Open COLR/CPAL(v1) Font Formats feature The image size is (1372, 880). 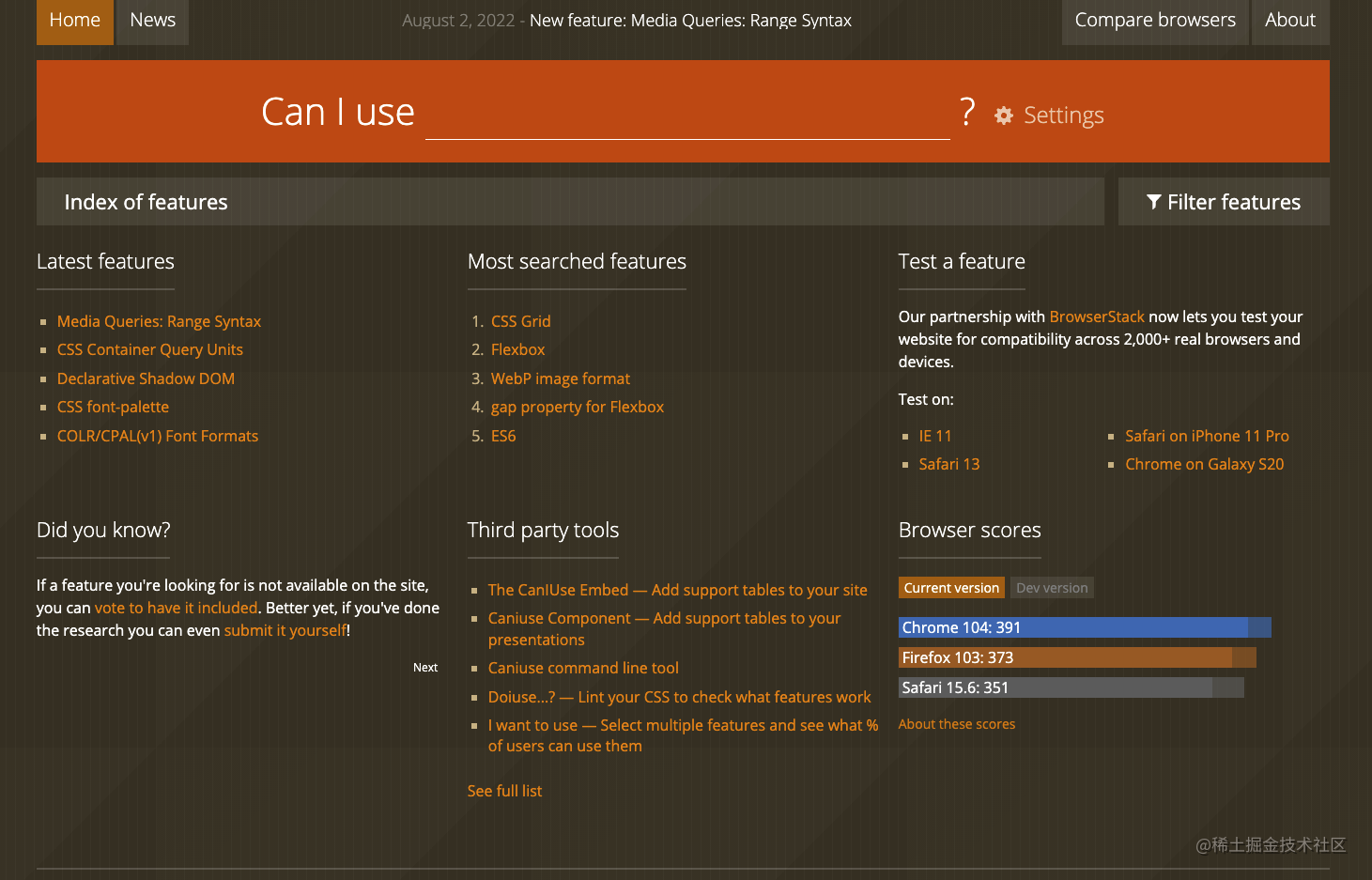158,436
